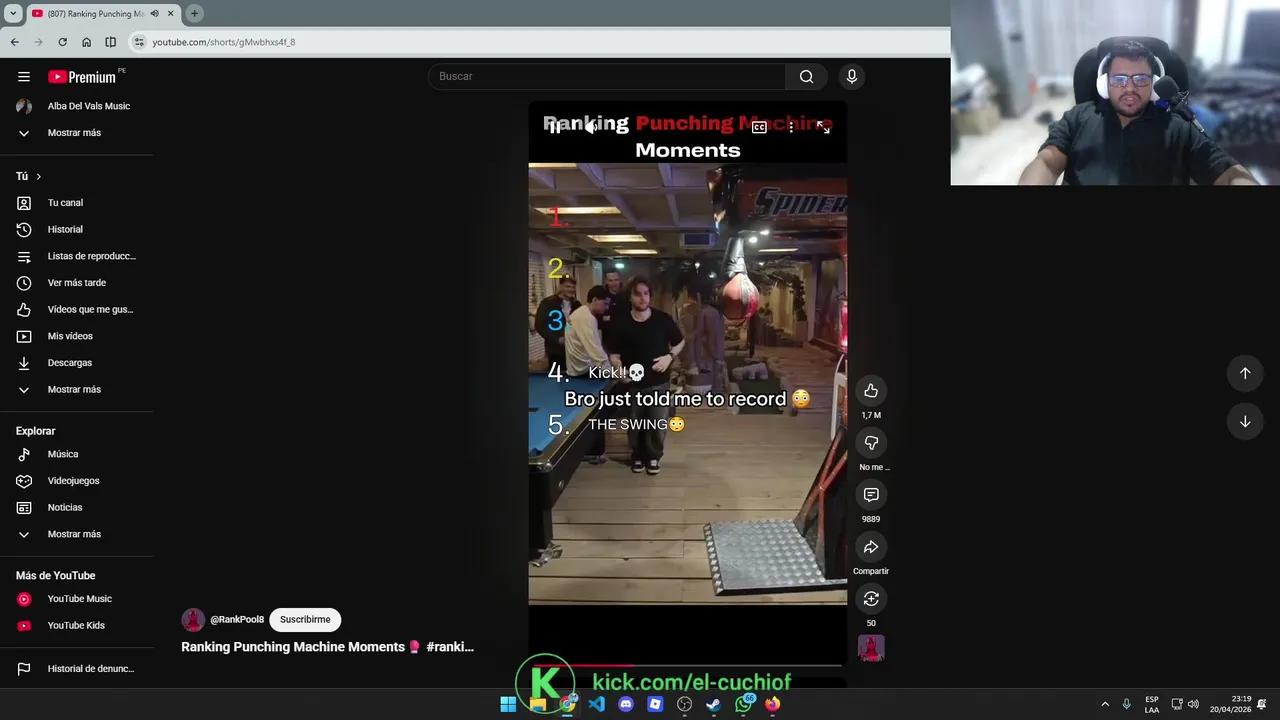1280x720 pixels.
Task: Switch the ESP LAA keyboard language
Action: [x=1152, y=704]
